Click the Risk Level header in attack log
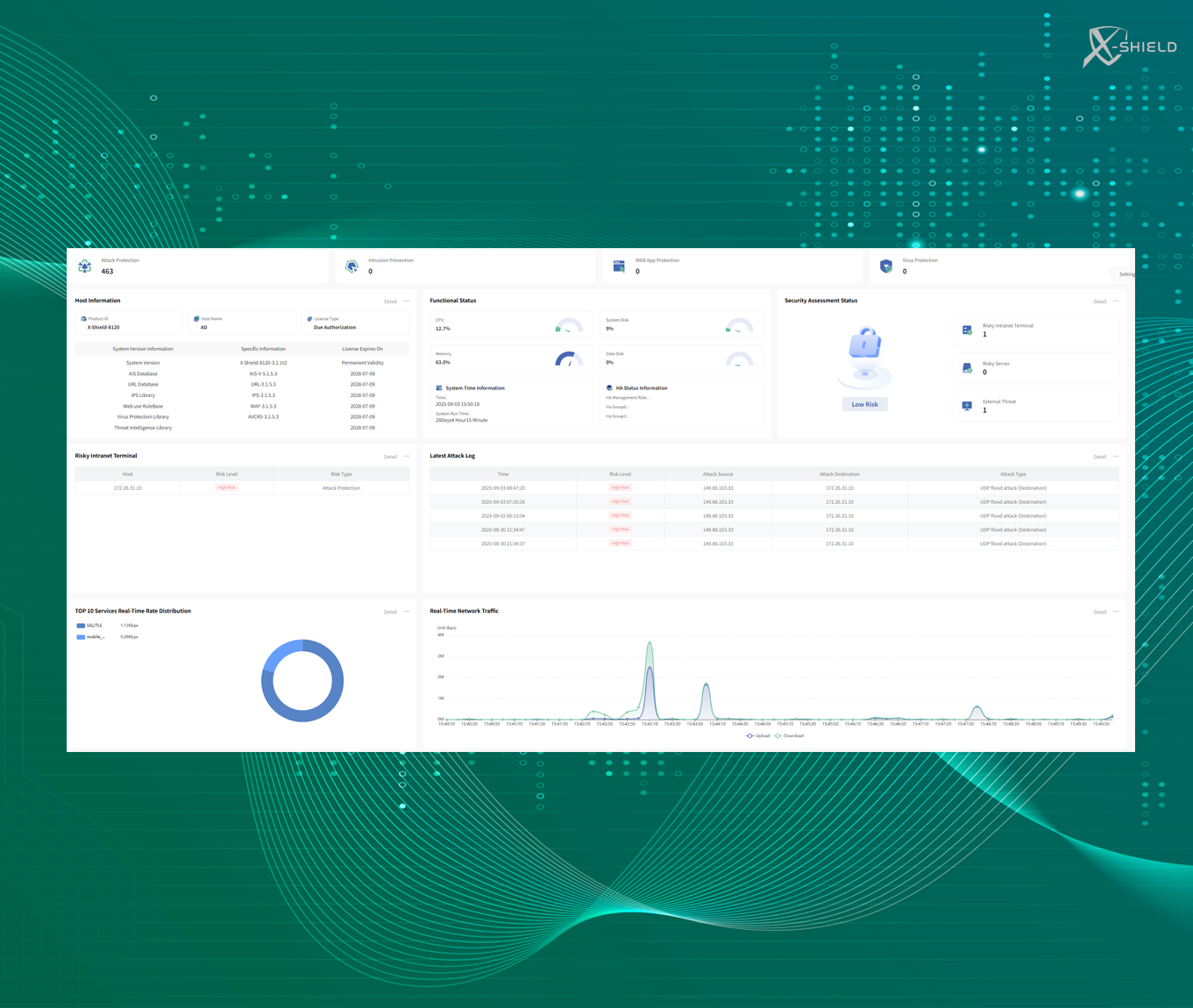The image size is (1193, 1008). (620, 474)
